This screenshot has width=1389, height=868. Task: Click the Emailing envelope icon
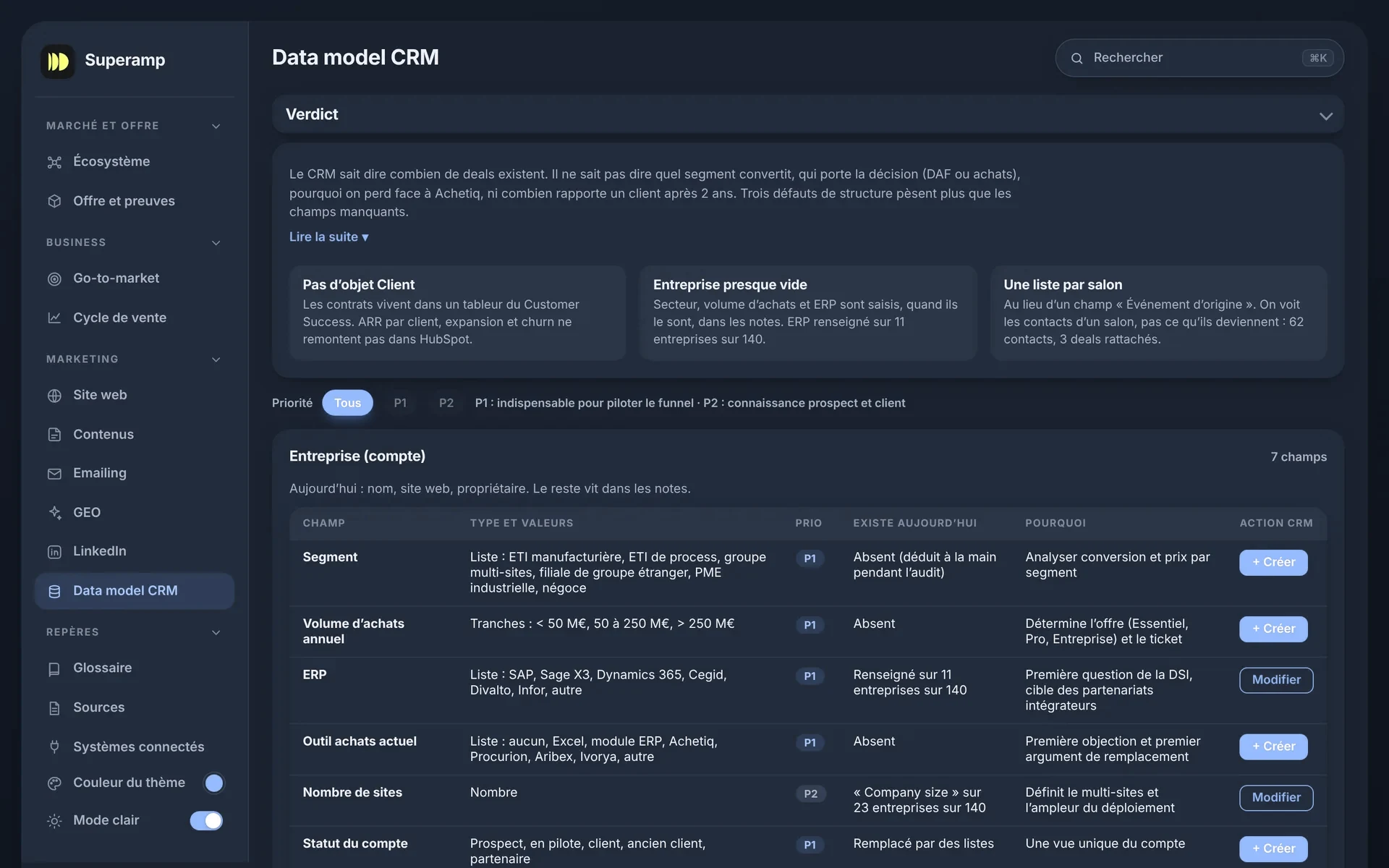(54, 474)
